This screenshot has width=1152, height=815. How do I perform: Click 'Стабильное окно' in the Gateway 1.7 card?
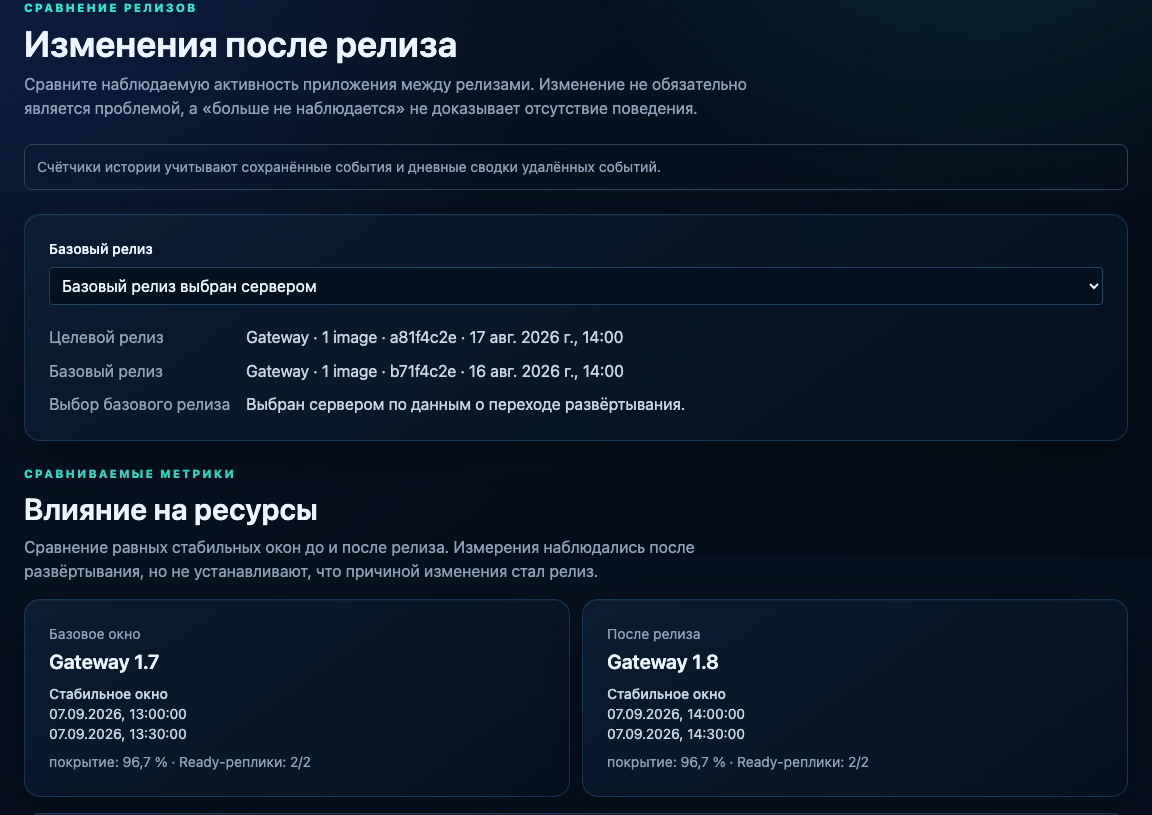108,694
